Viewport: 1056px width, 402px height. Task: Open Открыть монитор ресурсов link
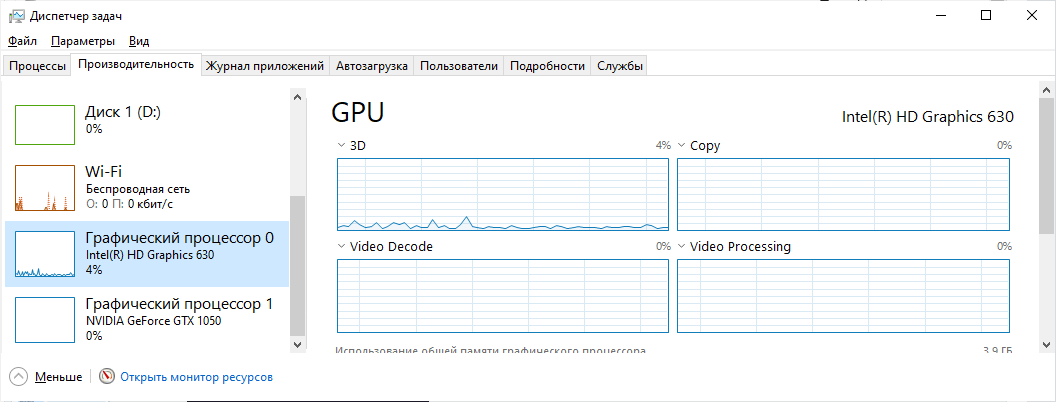pos(196,377)
